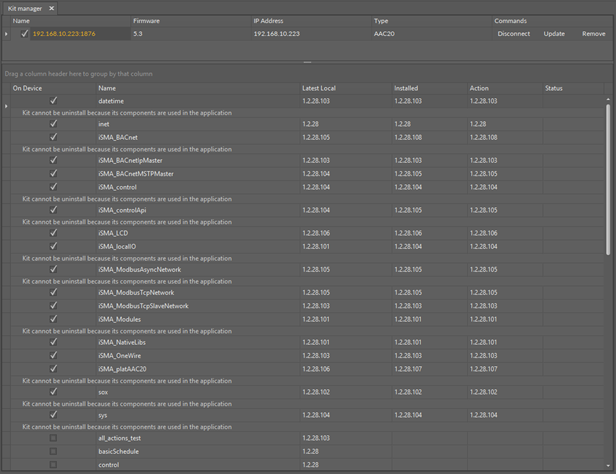Viewport: 616px width, 474px height.
Task: Click the Disconnect command
Action: (514, 34)
